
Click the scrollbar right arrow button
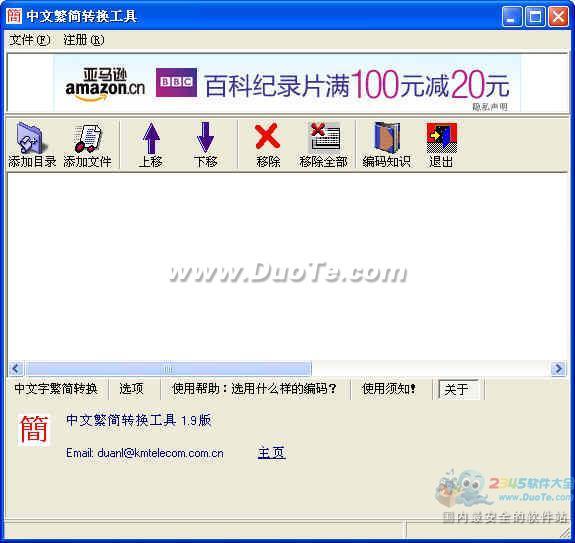click(558, 368)
